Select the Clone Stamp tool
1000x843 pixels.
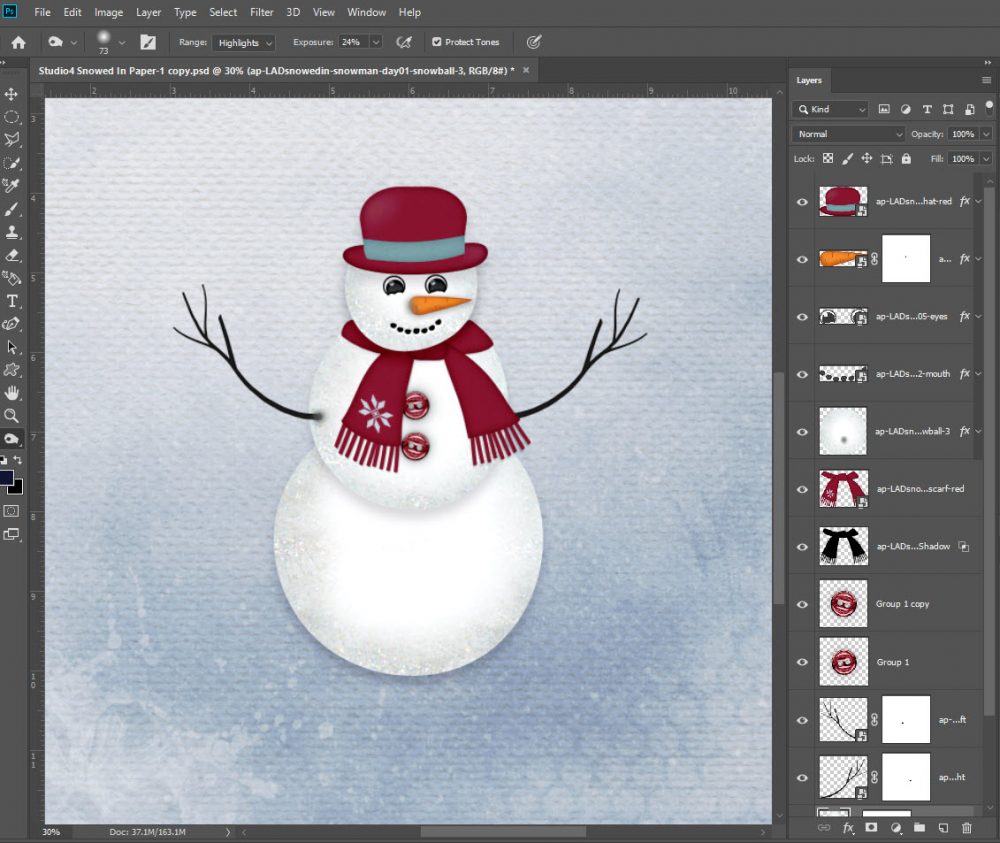[12, 232]
